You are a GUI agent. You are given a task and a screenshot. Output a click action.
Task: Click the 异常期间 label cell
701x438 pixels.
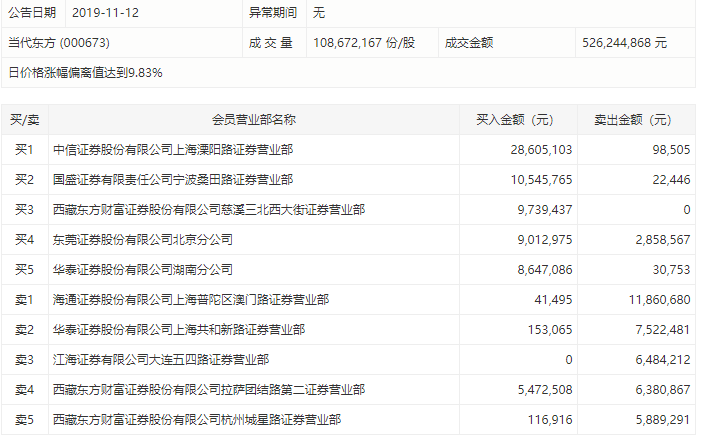273,13
